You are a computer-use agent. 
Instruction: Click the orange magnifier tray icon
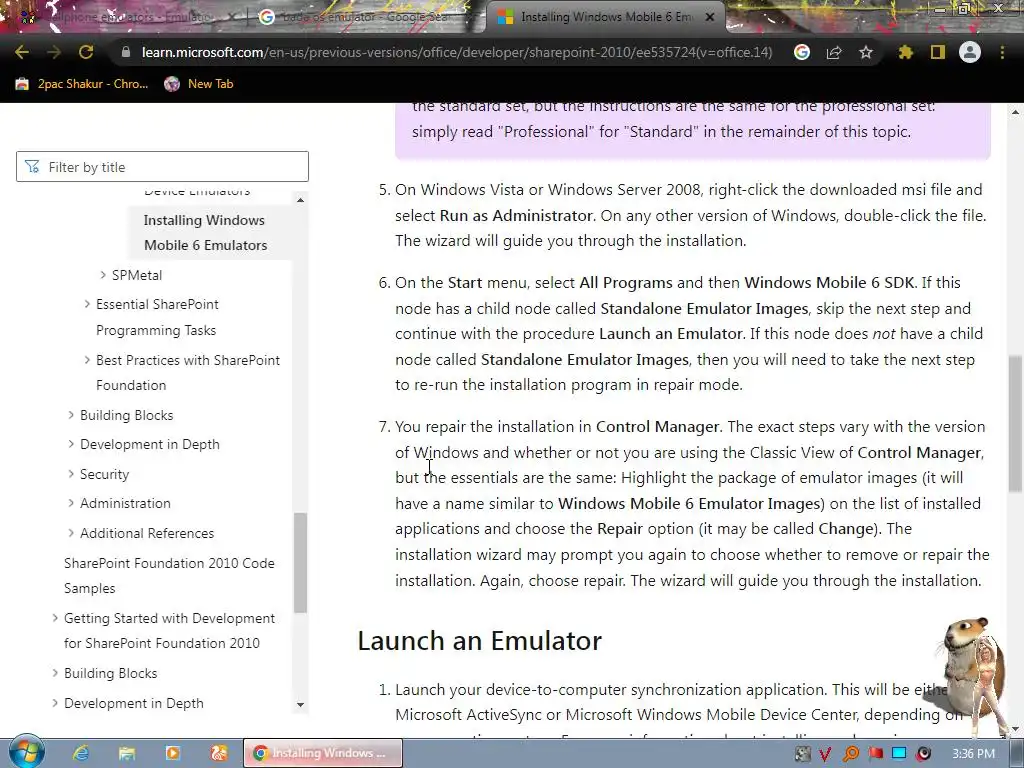coord(851,754)
